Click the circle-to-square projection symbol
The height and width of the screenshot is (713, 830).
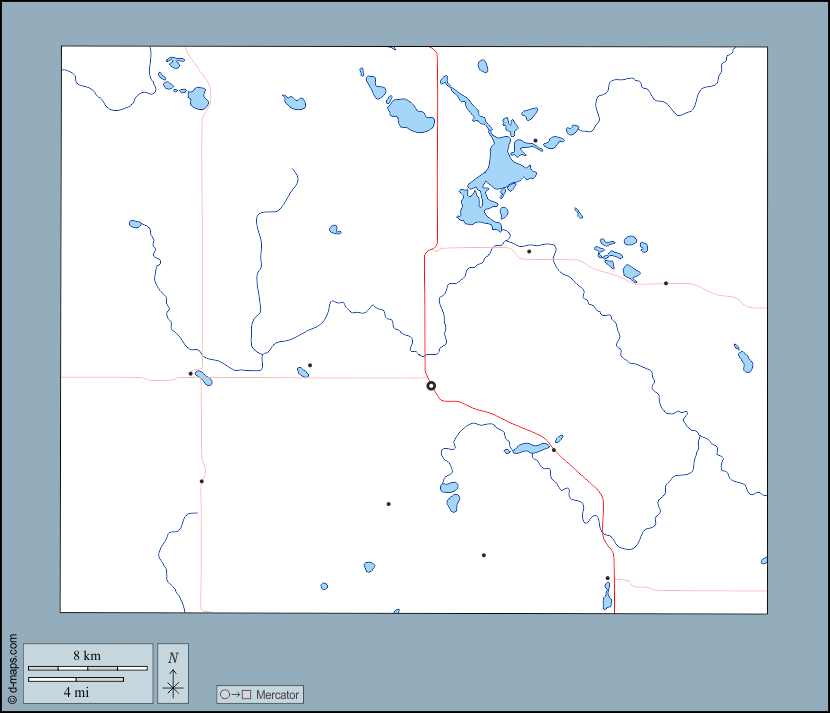236,694
